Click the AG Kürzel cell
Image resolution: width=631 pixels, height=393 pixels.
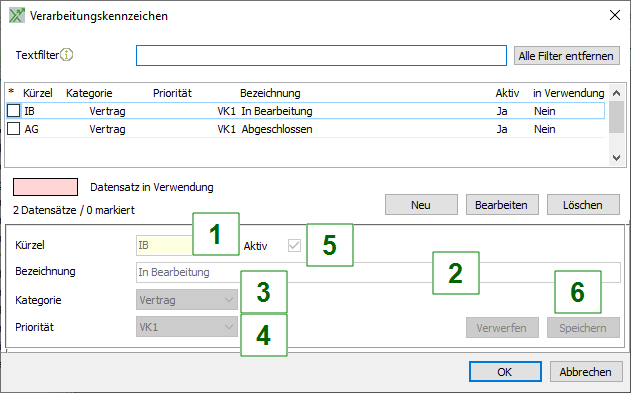pos(31,129)
